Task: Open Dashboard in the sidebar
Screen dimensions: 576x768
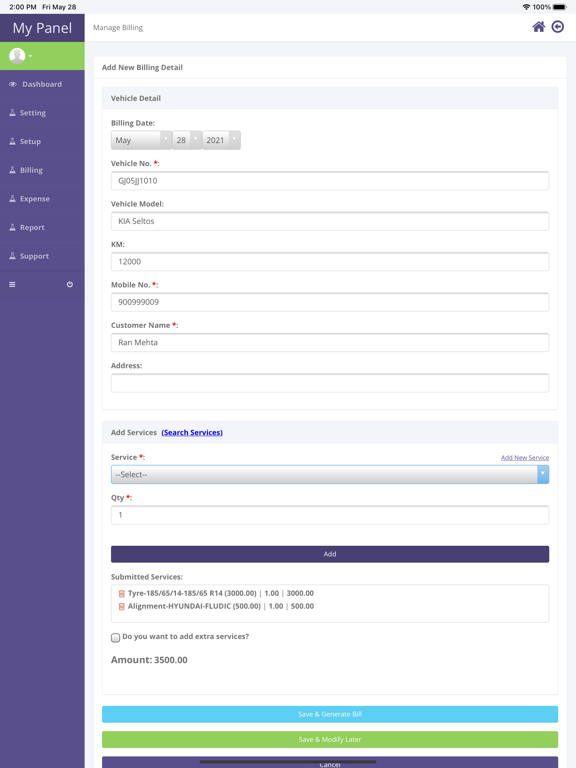Action: click(x=42, y=84)
